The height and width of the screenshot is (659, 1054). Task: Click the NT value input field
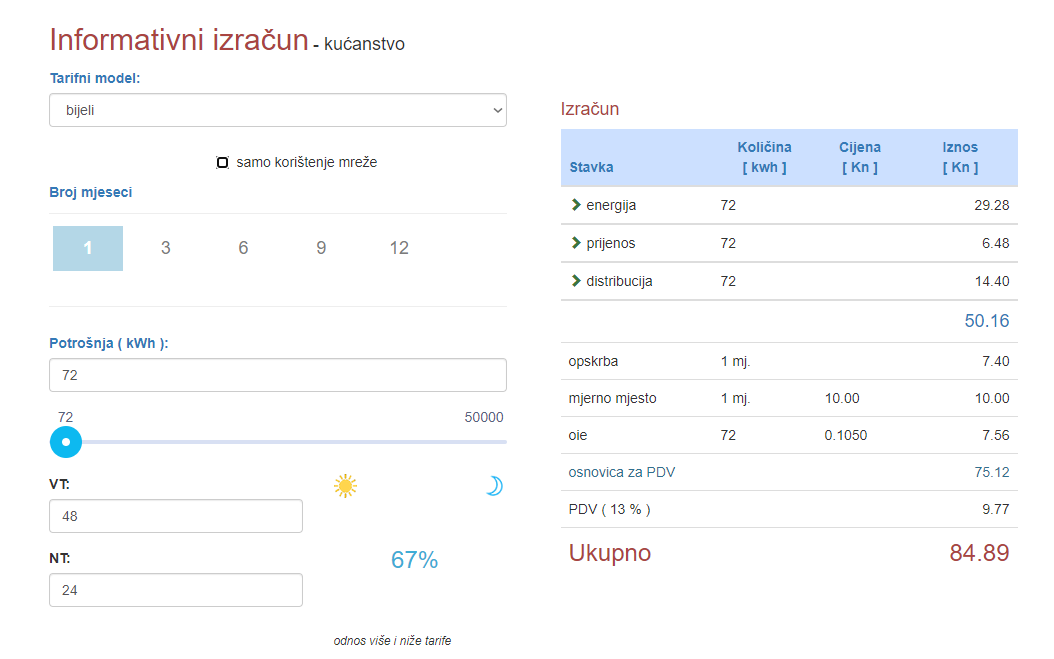(x=176, y=590)
